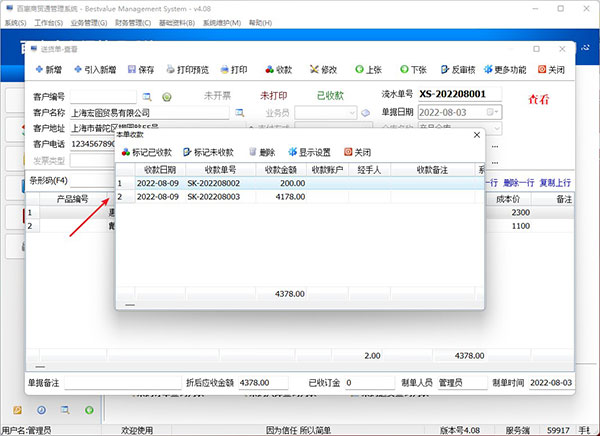Click the 已收订金 field
The width and height of the screenshot is (600, 436).
point(370,382)
